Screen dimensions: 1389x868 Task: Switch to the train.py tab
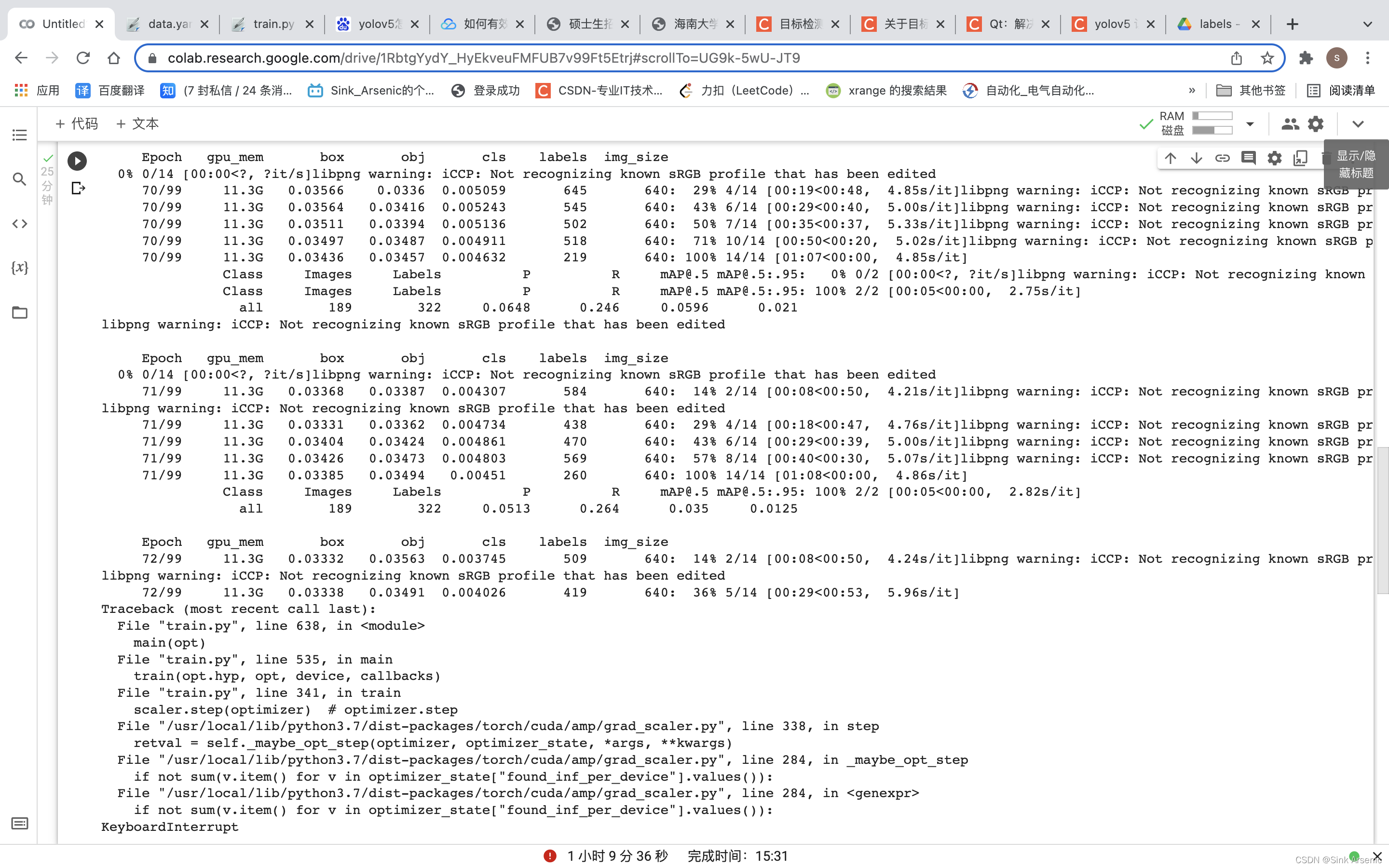[x=273, y=24]
